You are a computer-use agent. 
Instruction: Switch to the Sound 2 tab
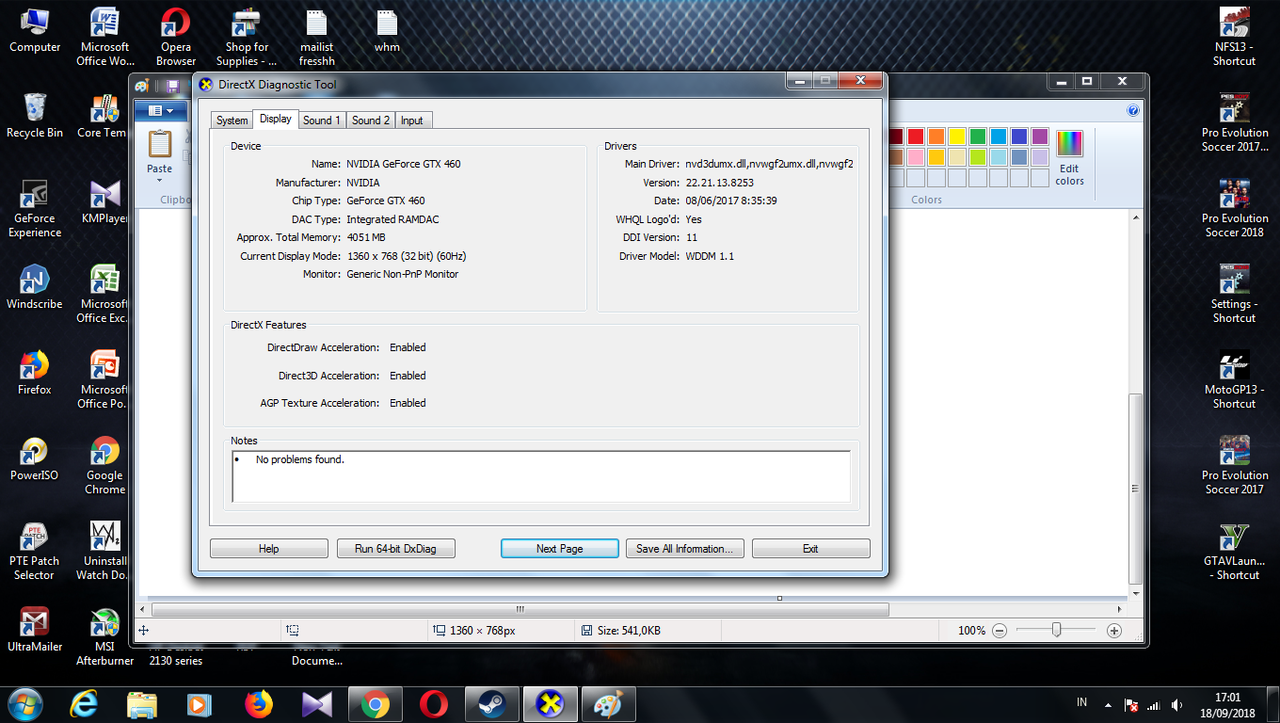click(371, 120)
